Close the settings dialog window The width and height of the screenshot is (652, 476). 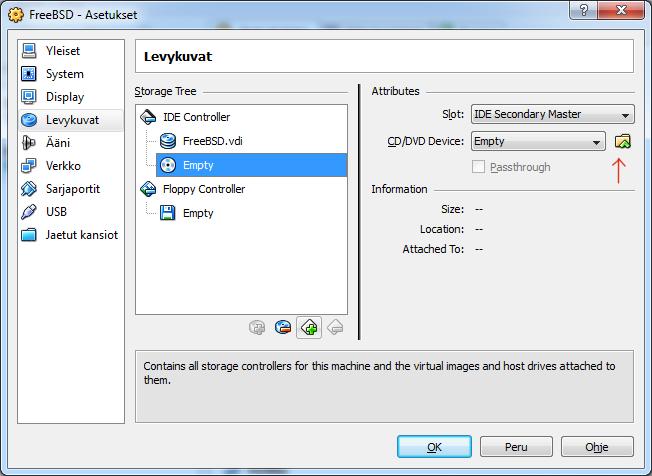click(x=621, y=10)
